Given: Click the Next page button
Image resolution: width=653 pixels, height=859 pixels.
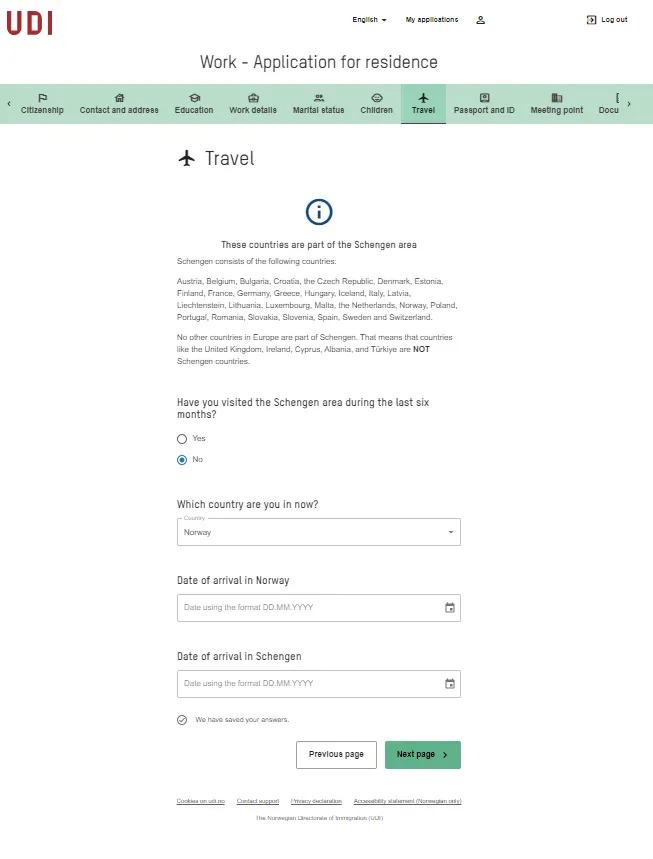Looking at the screenshot, I should tap(423, 755).
